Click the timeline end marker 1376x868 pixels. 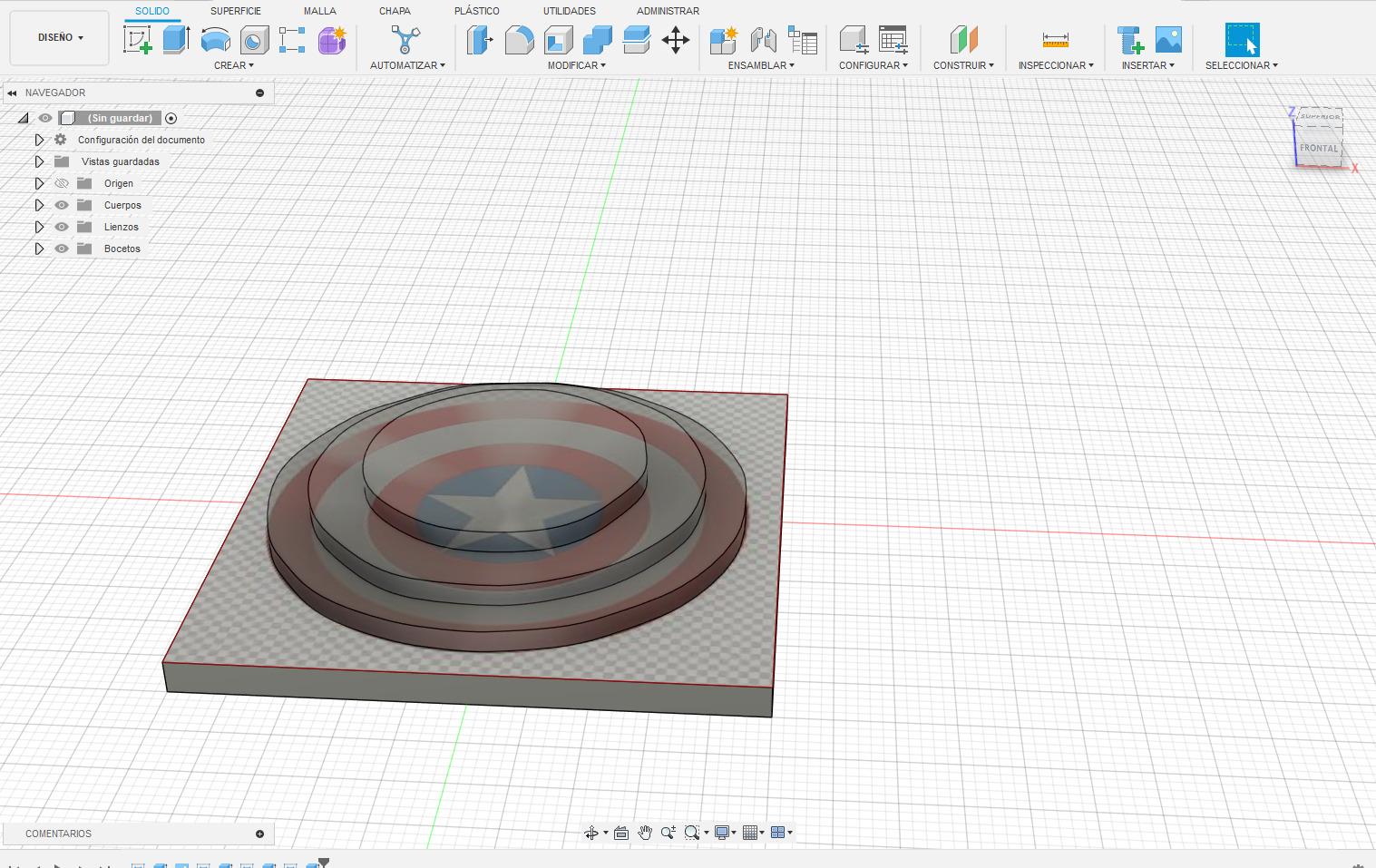[x=324, y=863]
